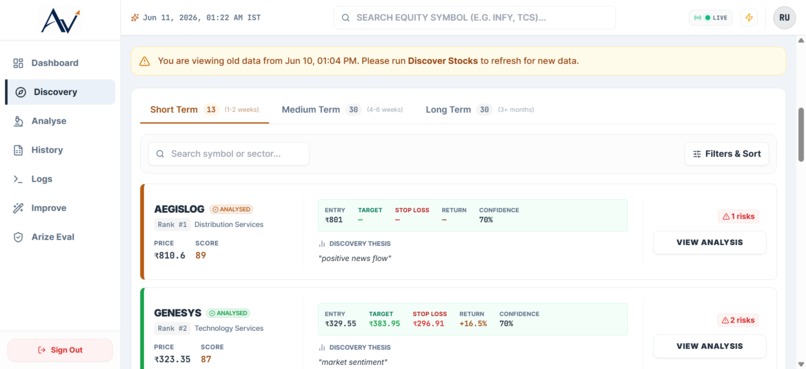Click magnifier icon in top equity search
806x369 pixels.
click(x=346, y=17)
